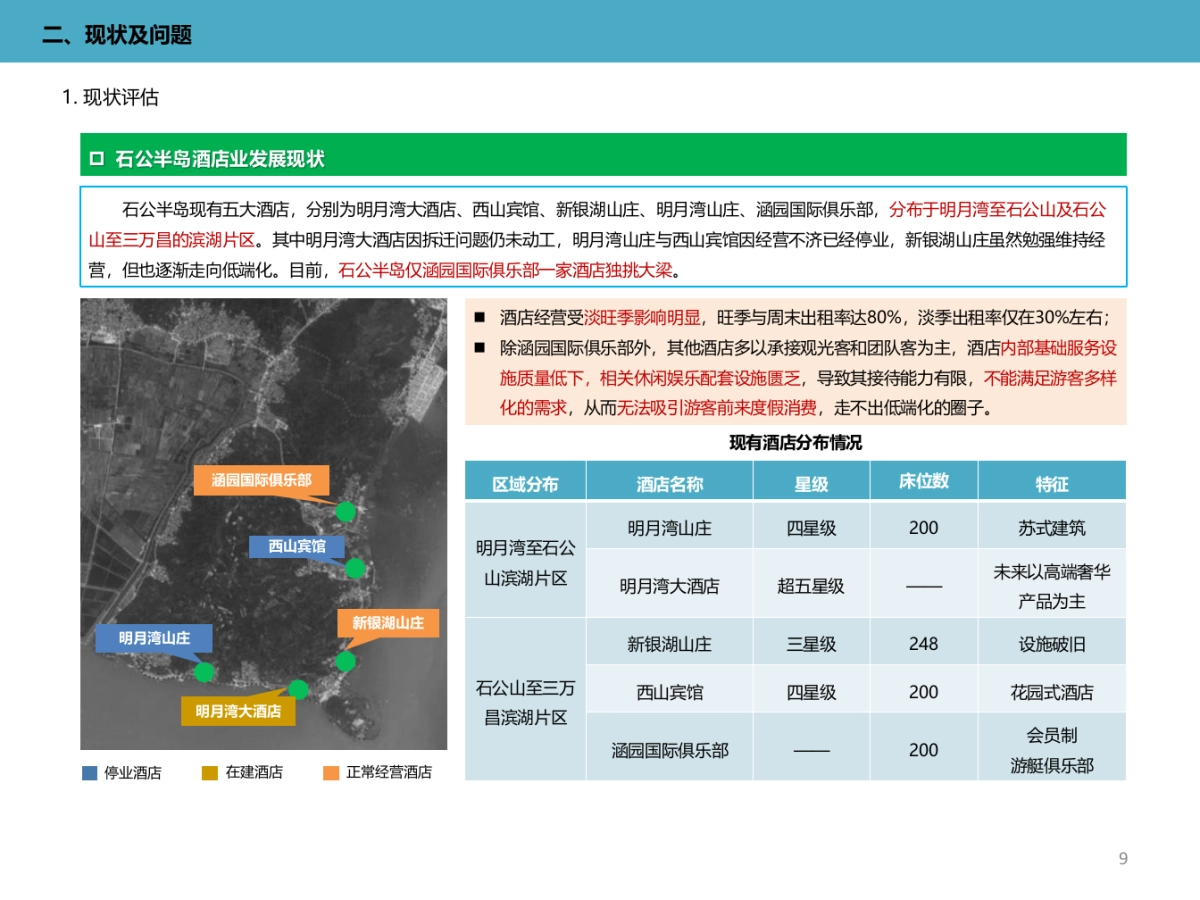Click the 现有酒店分布情况 table title
Image resolution: width=1200 pixels, height=900 pixels.
point(794,441)
